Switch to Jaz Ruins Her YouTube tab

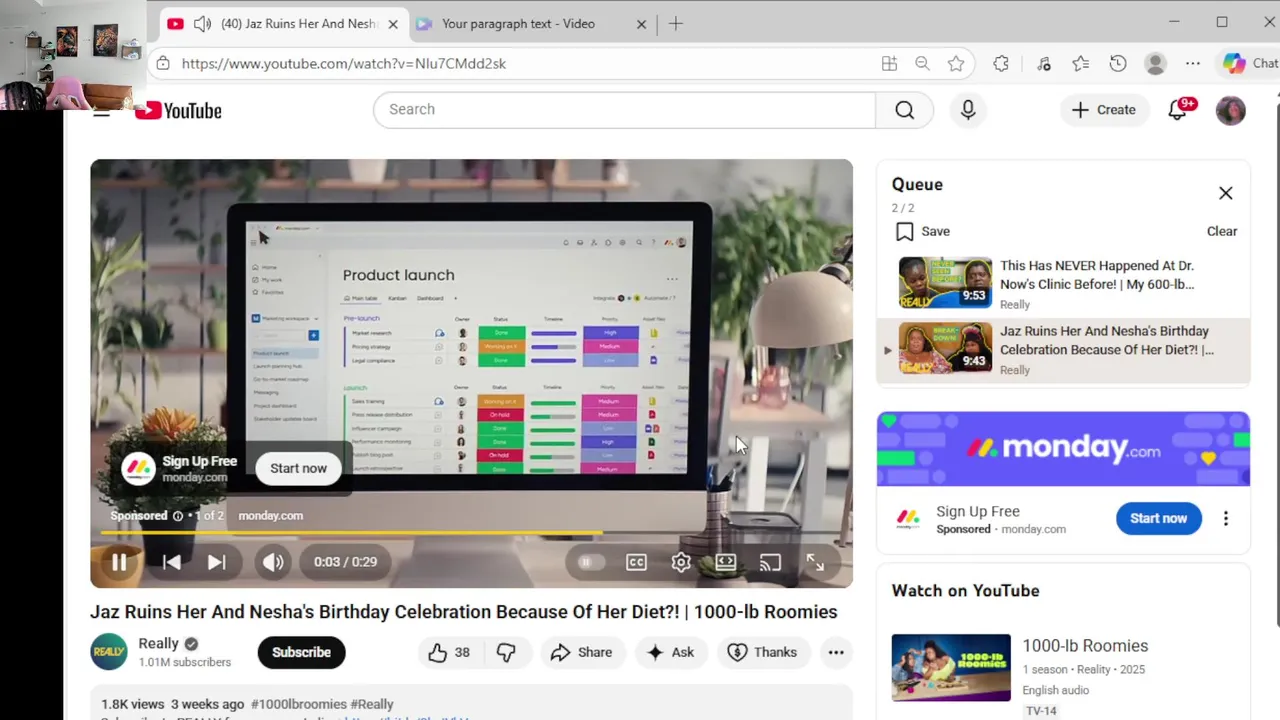[x=285, y=24]
